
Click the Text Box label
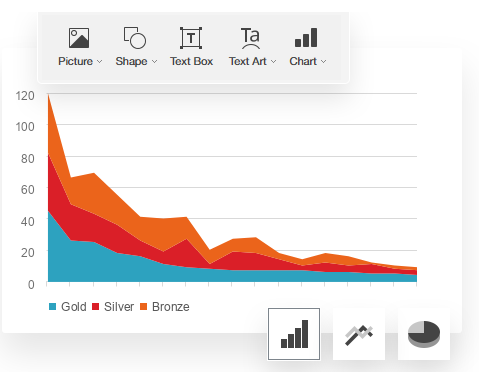click(x=191, y=61)
